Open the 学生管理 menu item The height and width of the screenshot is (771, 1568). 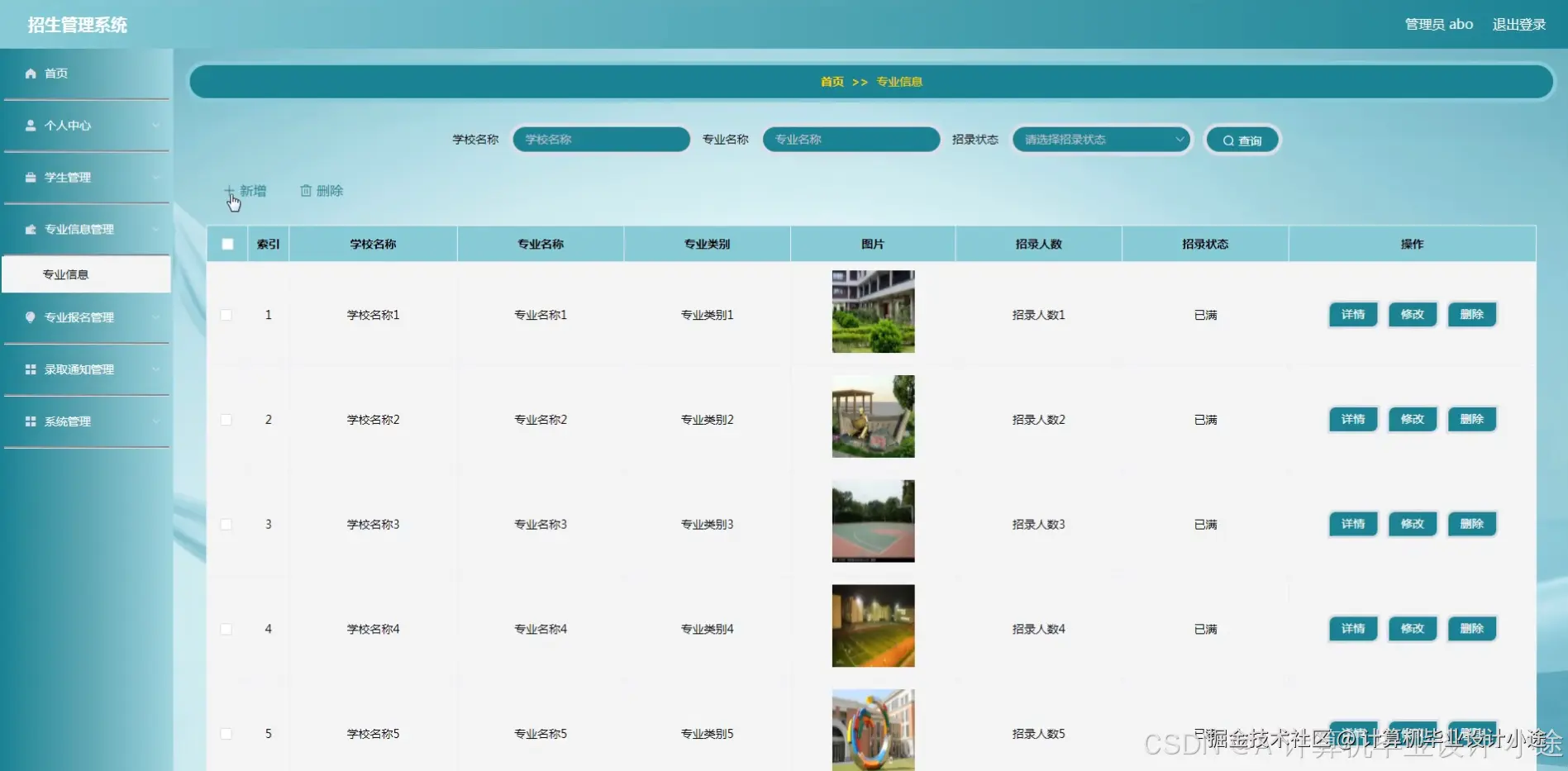click(x=86, y=178)
